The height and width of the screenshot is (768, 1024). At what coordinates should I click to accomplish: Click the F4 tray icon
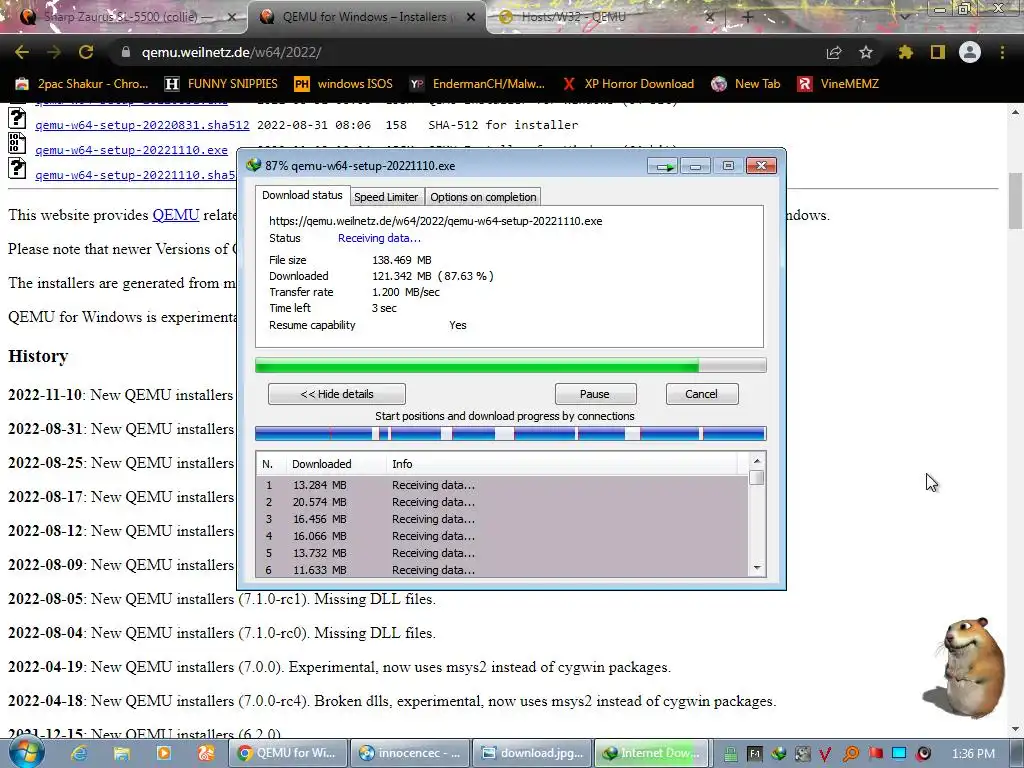(x=754, y=754)
